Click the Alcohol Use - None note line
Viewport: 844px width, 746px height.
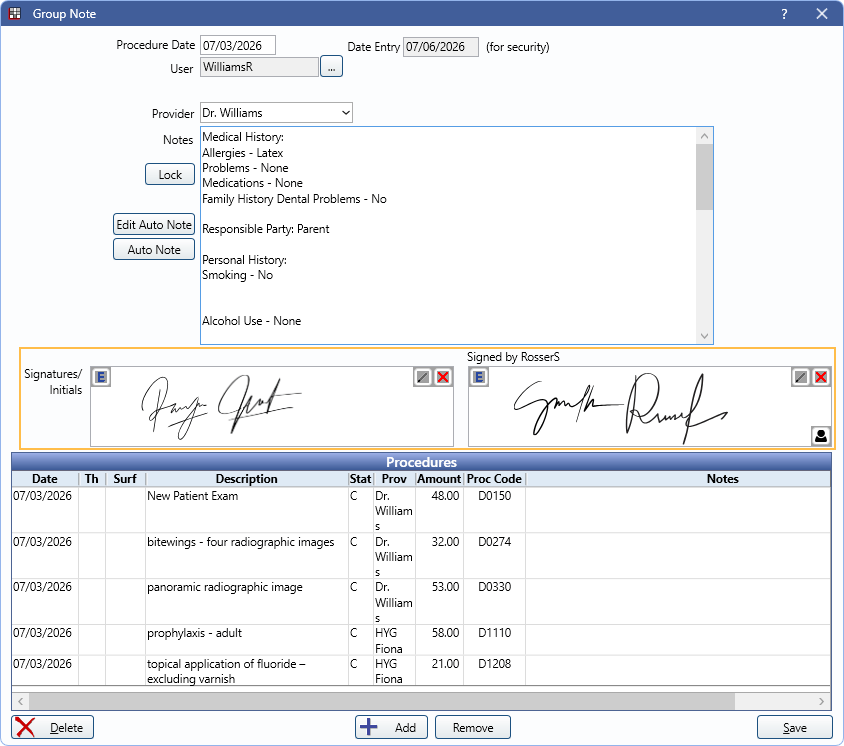251,321
